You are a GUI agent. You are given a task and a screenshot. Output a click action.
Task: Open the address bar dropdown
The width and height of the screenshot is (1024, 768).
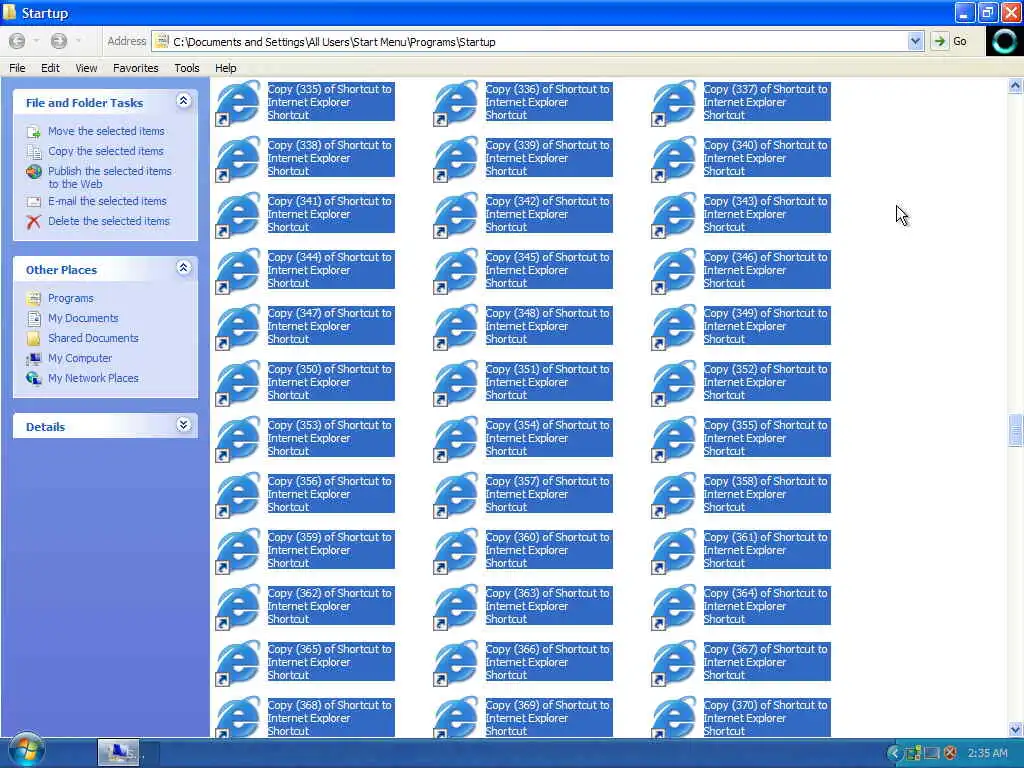pos(915,41)
